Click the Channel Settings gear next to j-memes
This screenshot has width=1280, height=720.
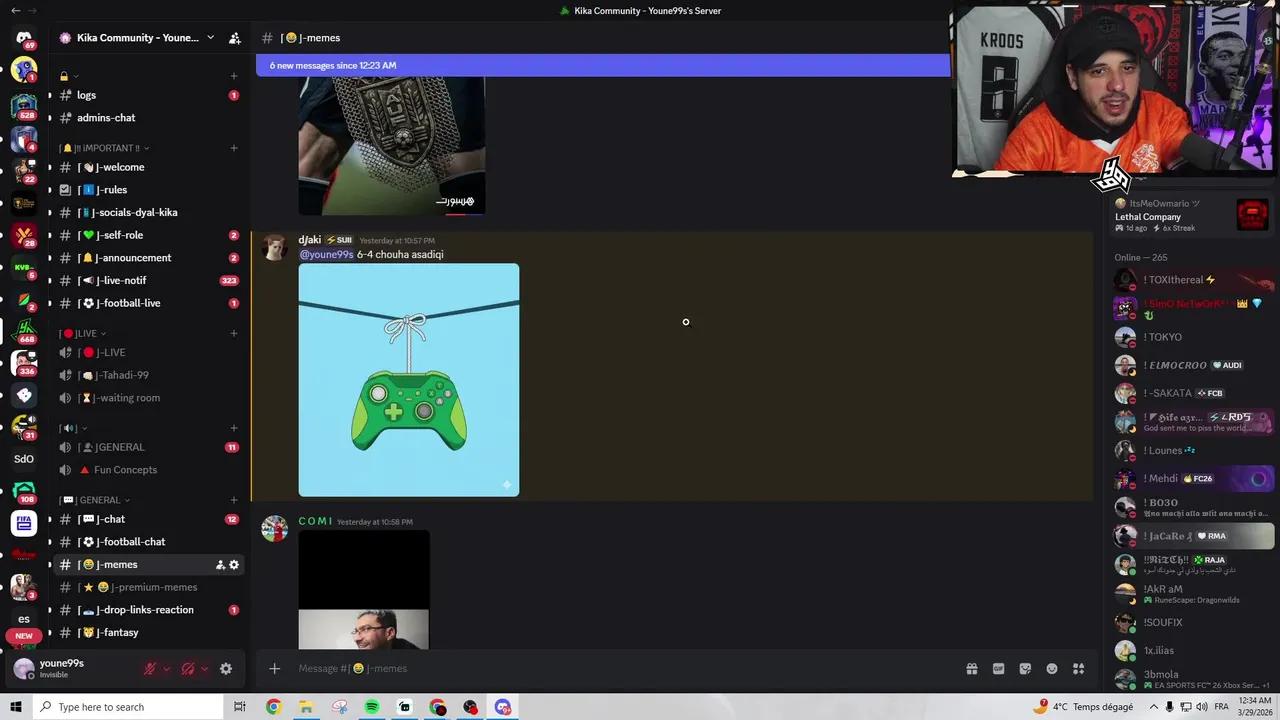(x=233, y=564)
